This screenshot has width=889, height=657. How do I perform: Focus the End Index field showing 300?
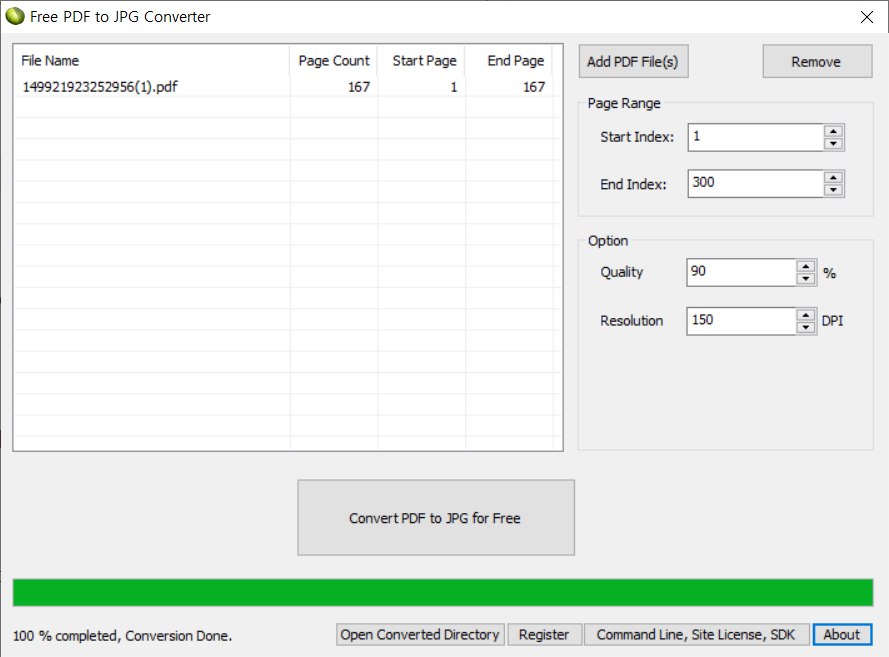(x=756, y=184)
